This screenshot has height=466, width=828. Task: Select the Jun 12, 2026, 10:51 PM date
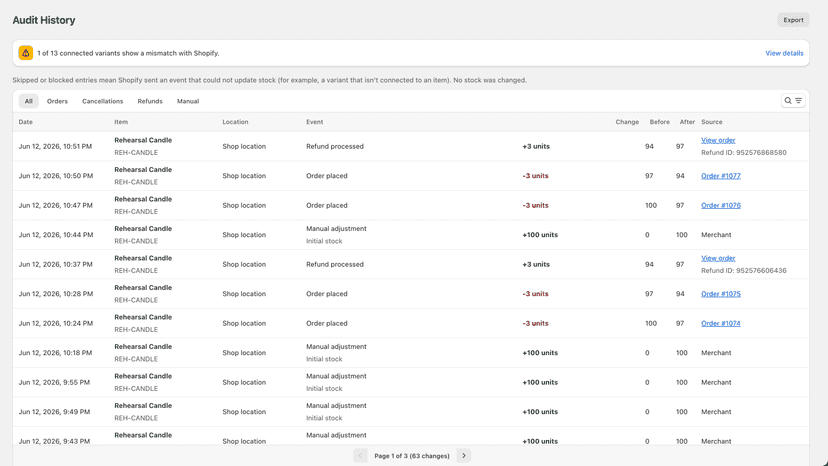coord(55,146)
